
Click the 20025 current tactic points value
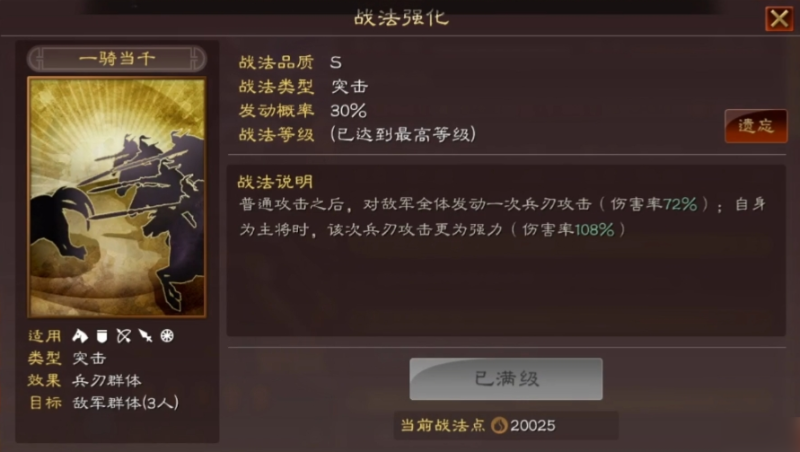click(533, 425)
